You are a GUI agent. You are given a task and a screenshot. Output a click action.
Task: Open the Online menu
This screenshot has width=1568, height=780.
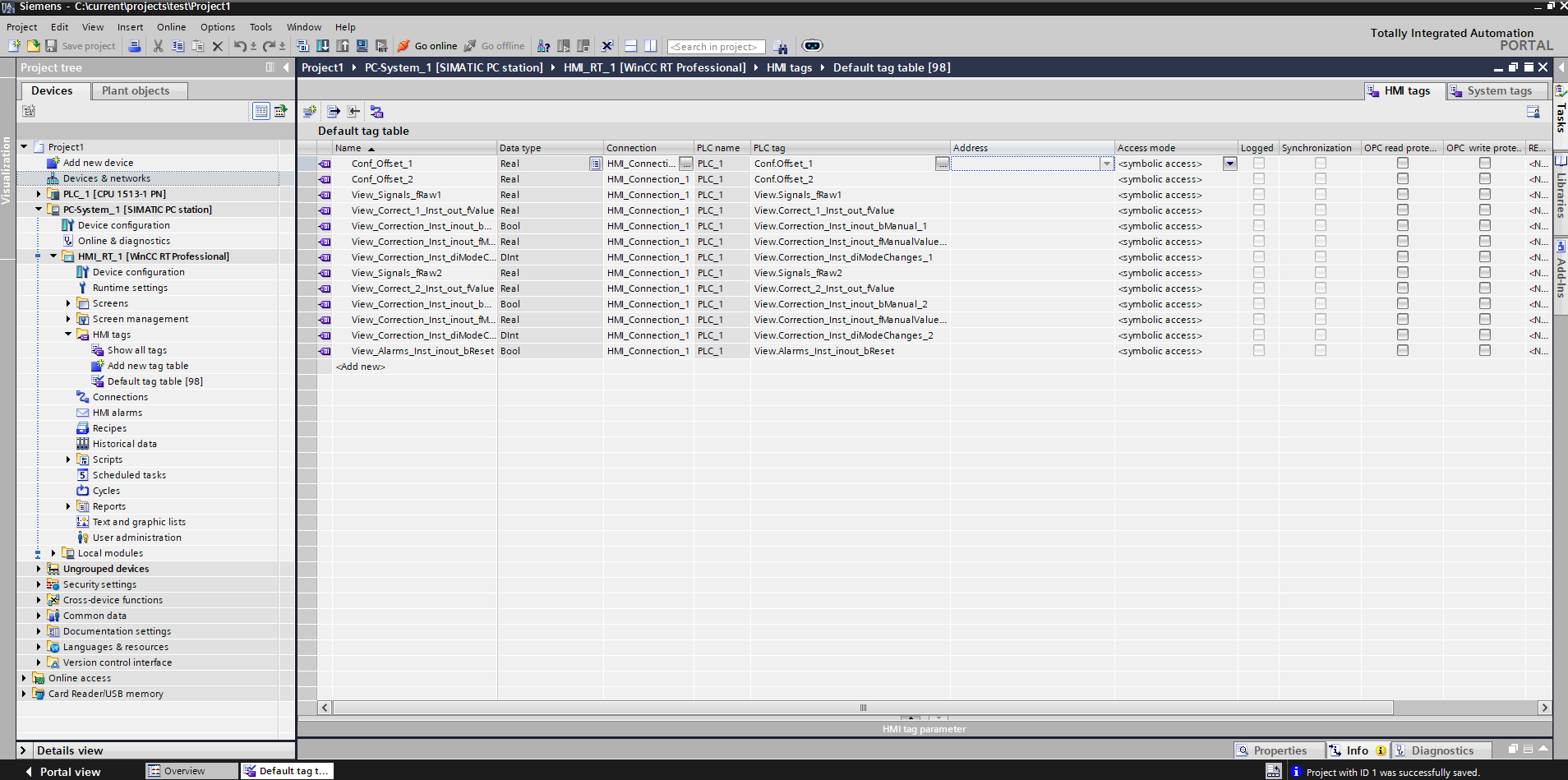(172, 27)
